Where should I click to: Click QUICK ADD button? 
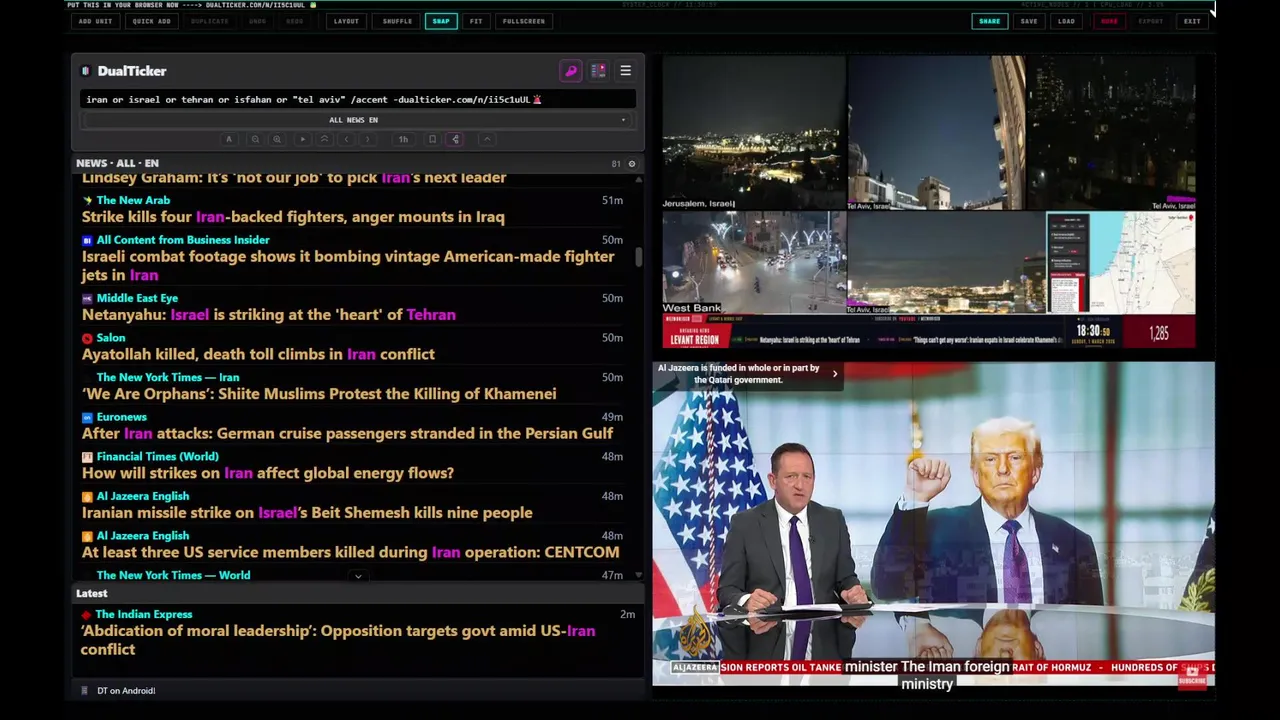coord(151,21)
